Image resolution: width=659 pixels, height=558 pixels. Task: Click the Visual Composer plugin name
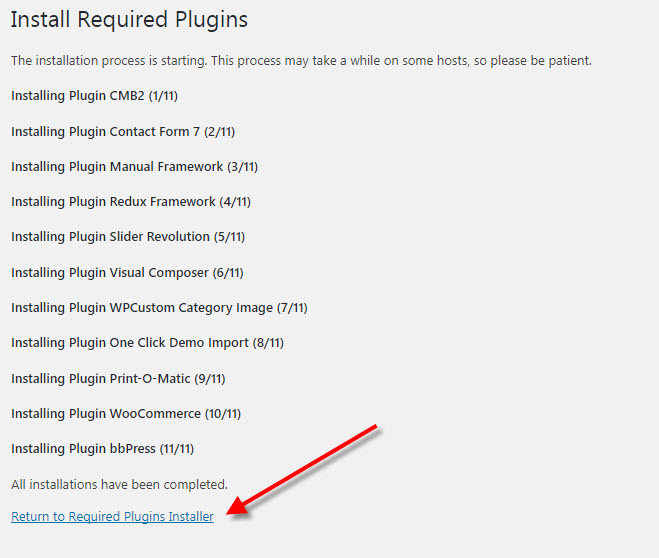(159, 272)
